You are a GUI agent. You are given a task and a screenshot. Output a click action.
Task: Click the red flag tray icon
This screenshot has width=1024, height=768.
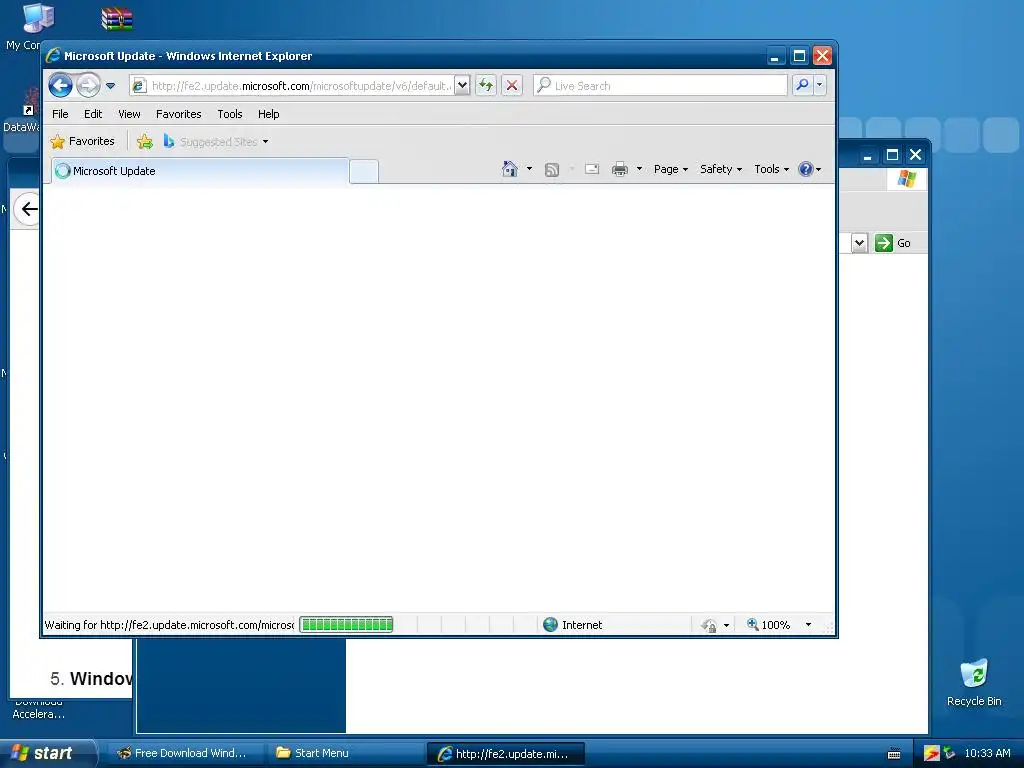(931, 753)
